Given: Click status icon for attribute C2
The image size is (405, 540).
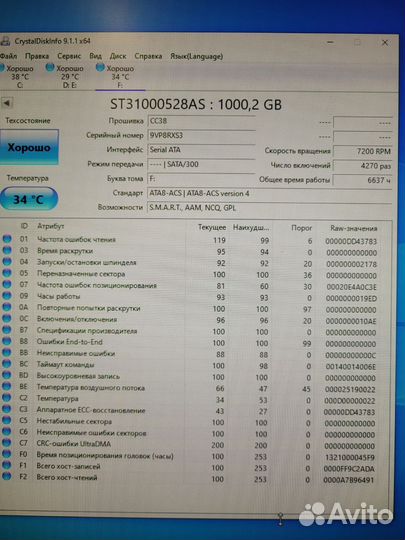Looking at the screenshot, I should (x=7, y=398).
